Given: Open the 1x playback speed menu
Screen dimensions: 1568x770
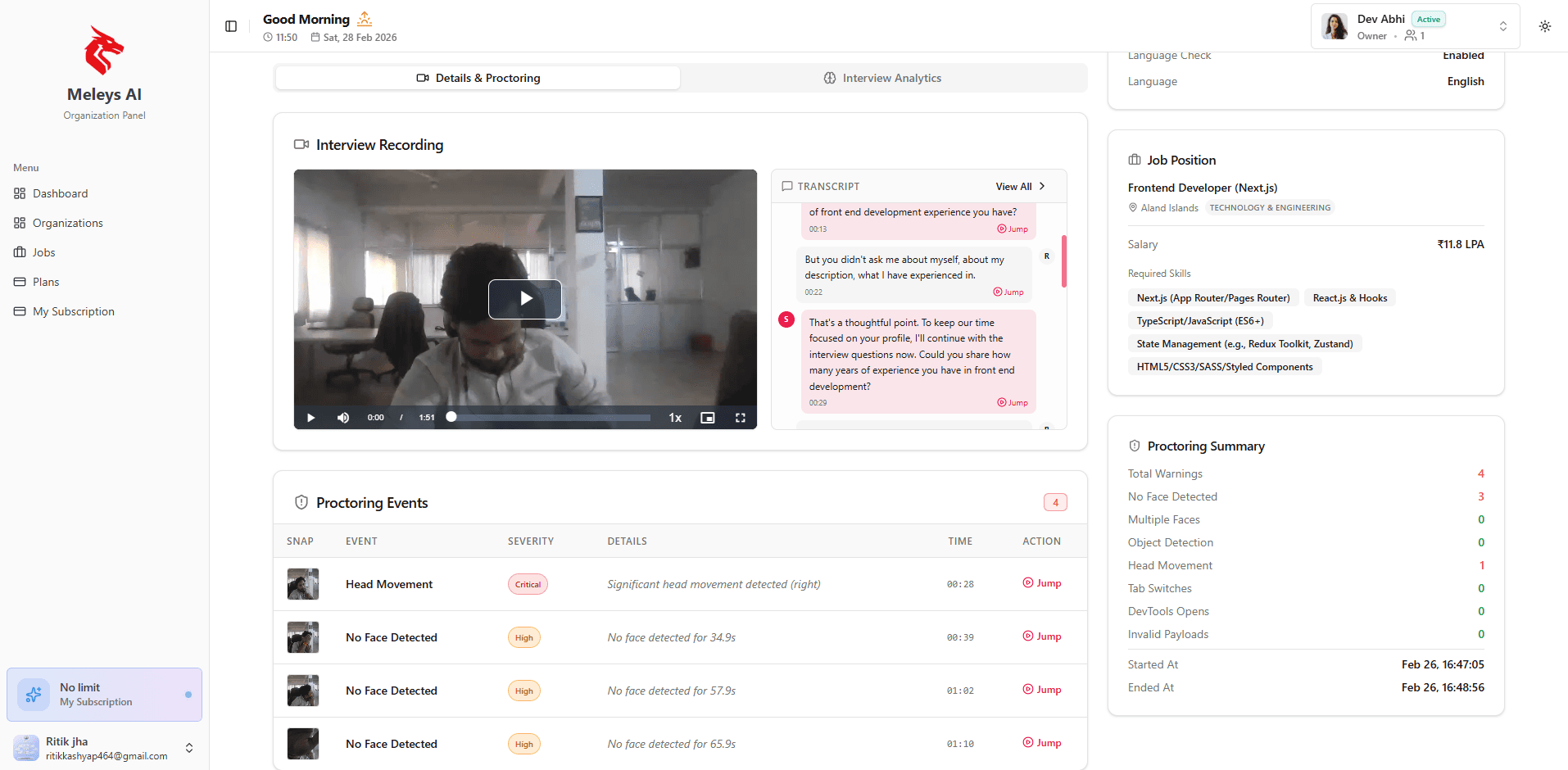Looking at the screenshot, I should pos(675,418).
